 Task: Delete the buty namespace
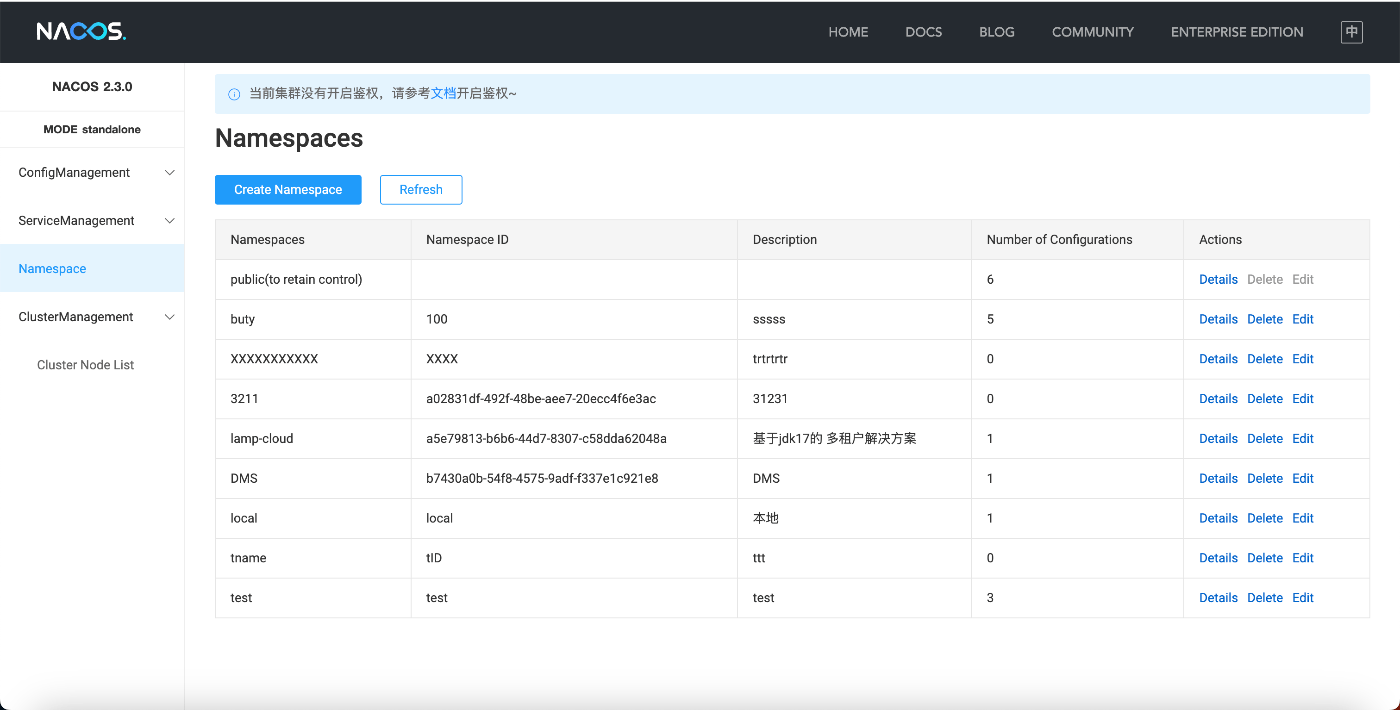(1265, 320)
